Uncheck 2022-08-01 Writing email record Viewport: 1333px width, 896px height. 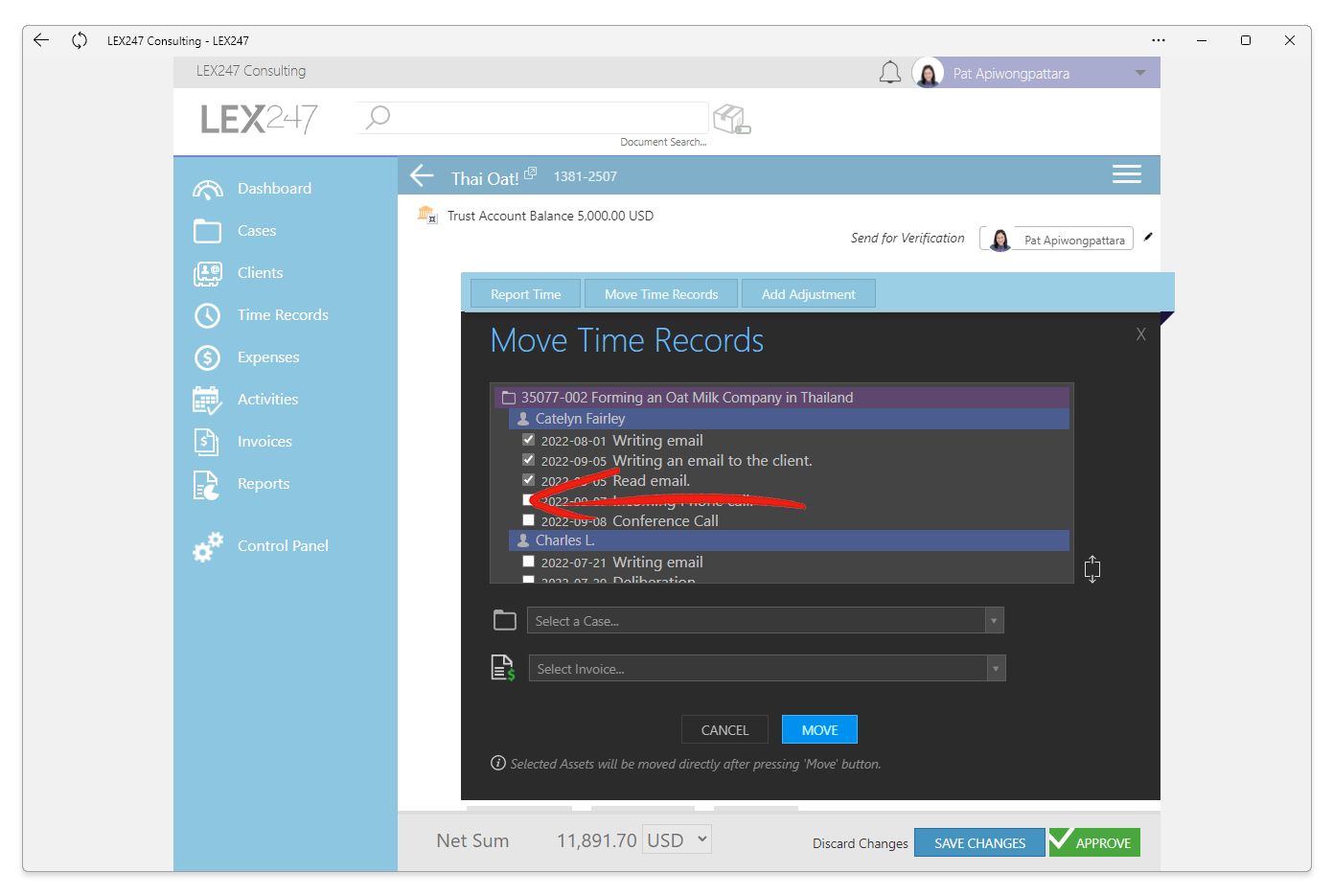pyautogui.click(x=528, y=440)
